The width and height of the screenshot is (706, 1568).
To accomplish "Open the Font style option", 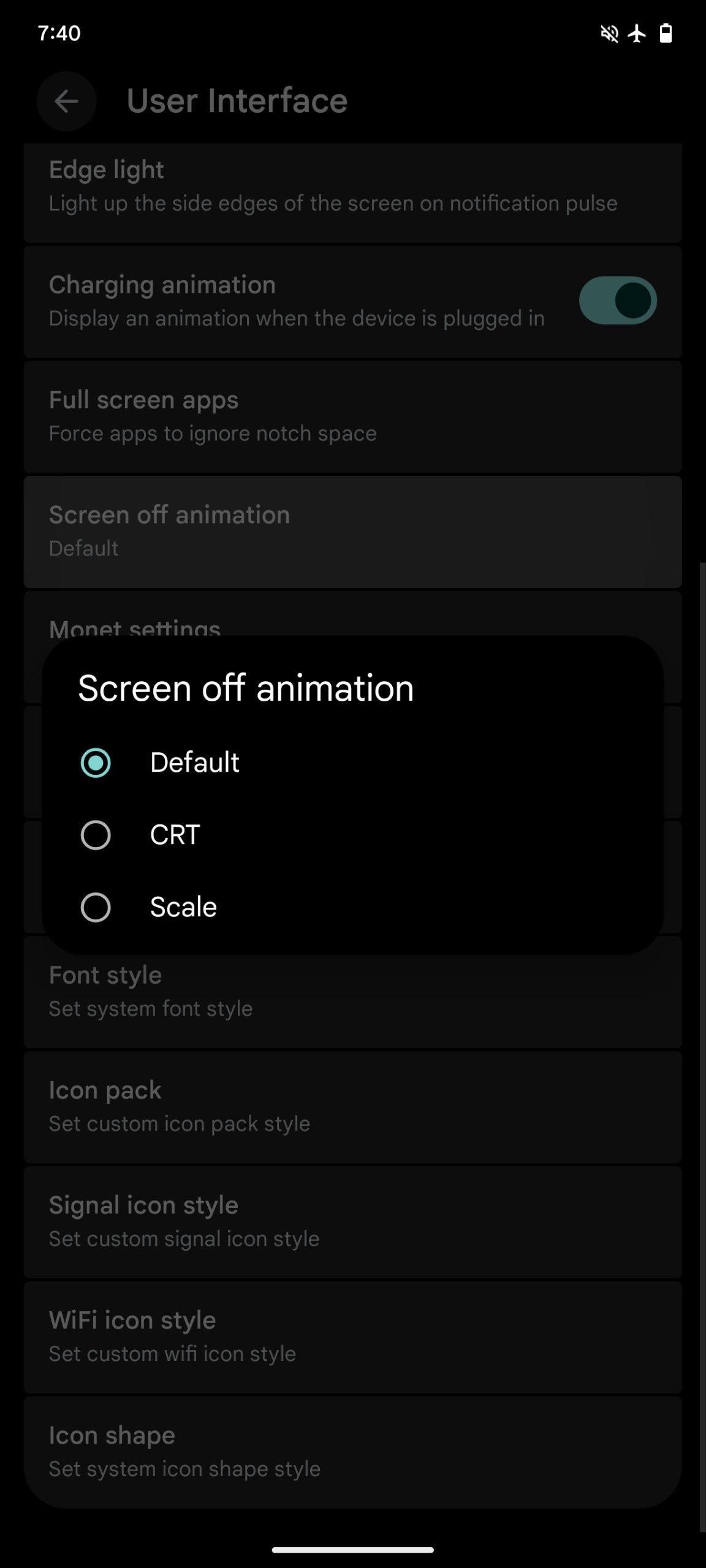I will pyautogui.click(x=352, y=991).
